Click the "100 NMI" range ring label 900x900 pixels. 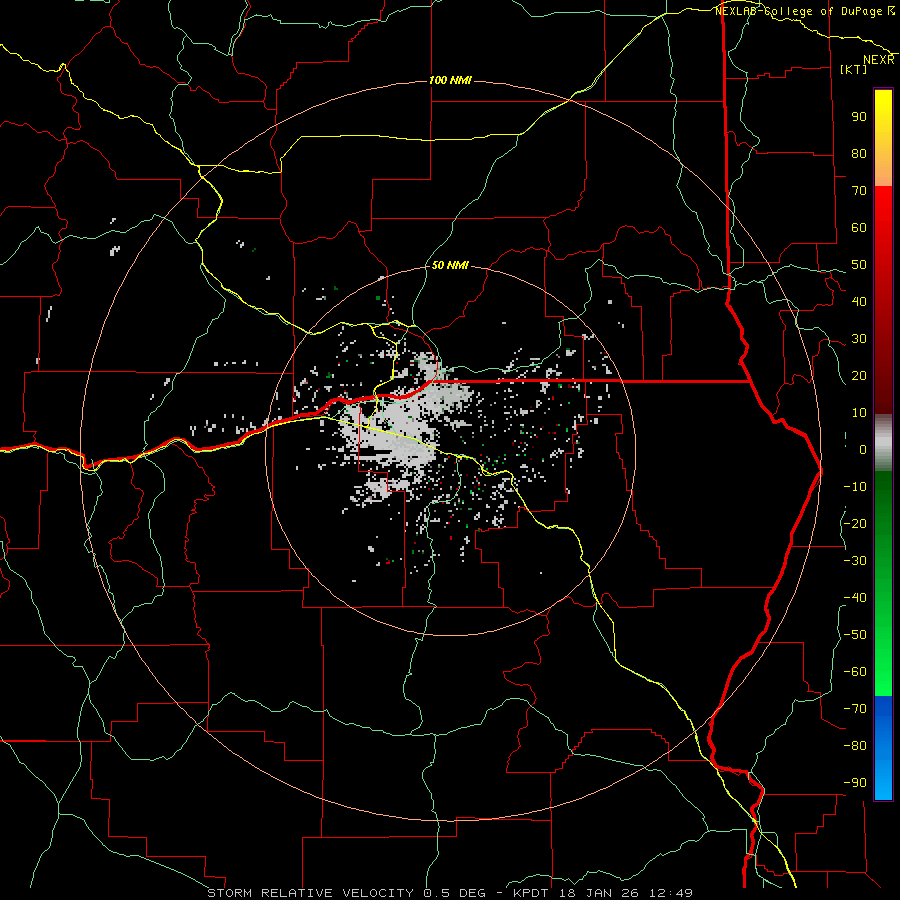click(450, 80)
